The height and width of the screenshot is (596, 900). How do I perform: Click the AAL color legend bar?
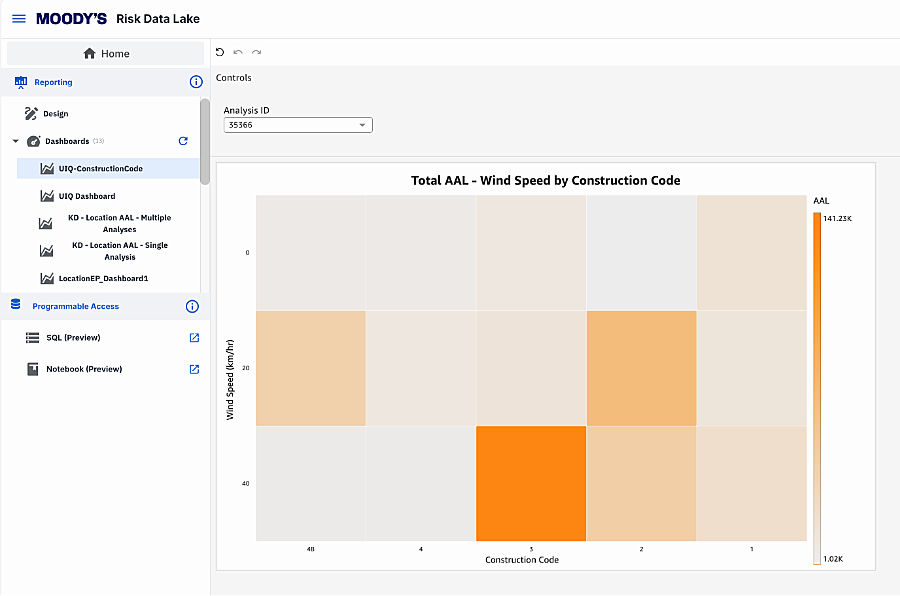pos(817,388)
